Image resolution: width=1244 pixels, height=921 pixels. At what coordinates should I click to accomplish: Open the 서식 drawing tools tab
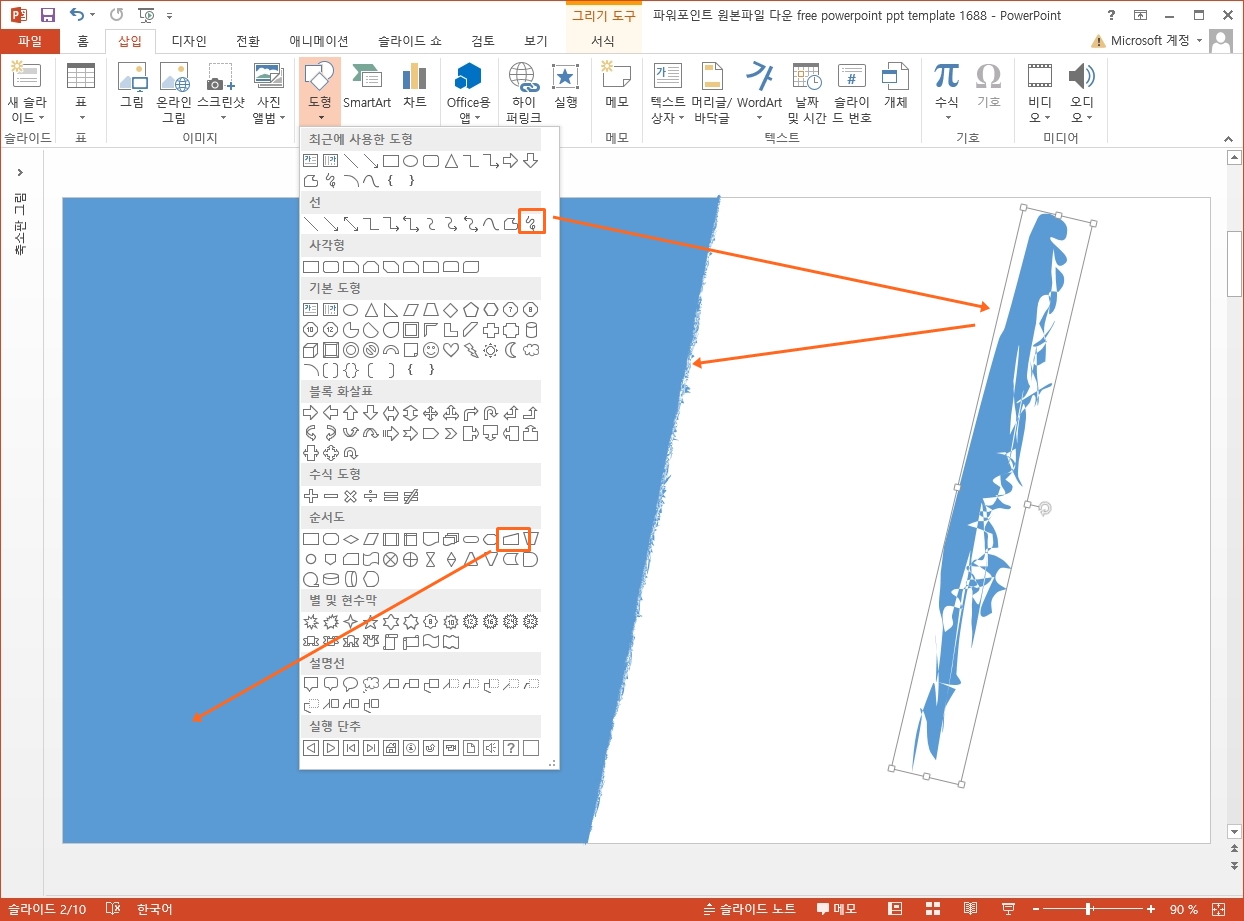point(603,41)
